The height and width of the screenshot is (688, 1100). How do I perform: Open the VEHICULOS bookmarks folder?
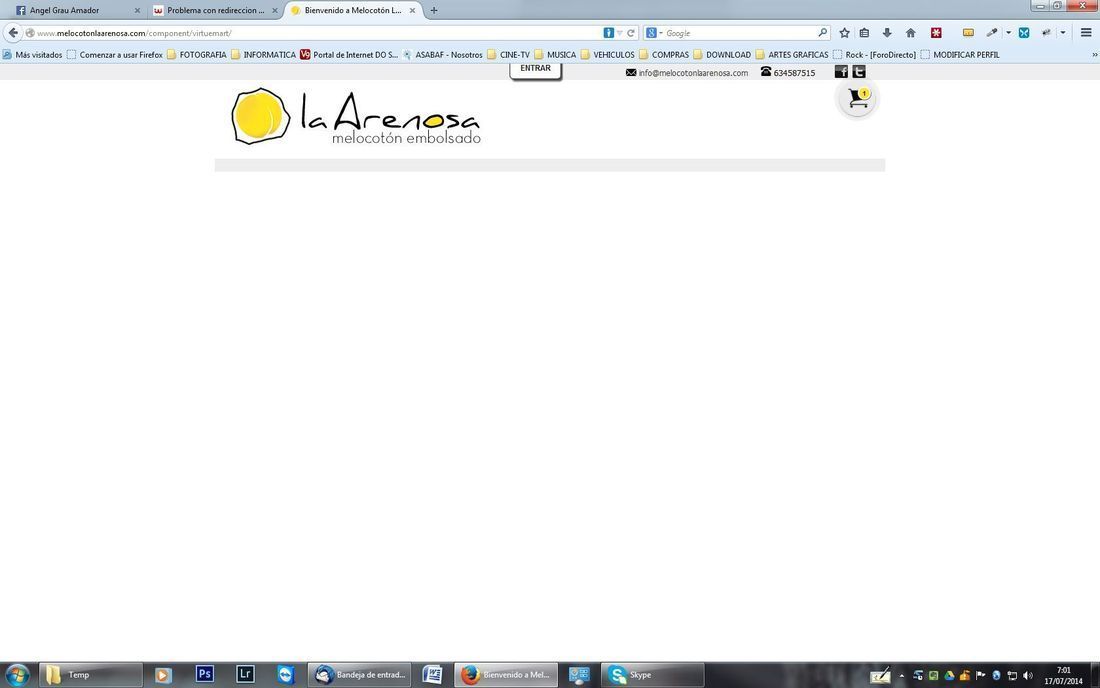click(607, 55)
